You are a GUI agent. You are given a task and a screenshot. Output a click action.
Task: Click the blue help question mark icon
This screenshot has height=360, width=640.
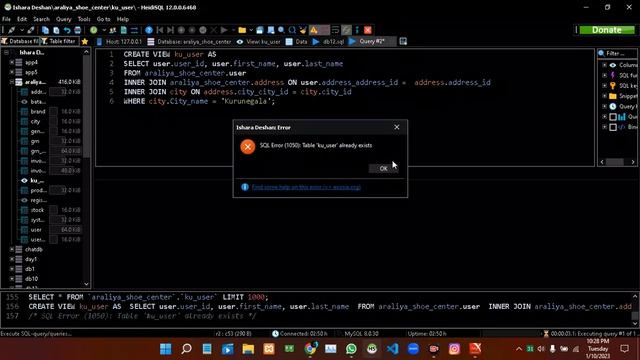click(149, 30)
